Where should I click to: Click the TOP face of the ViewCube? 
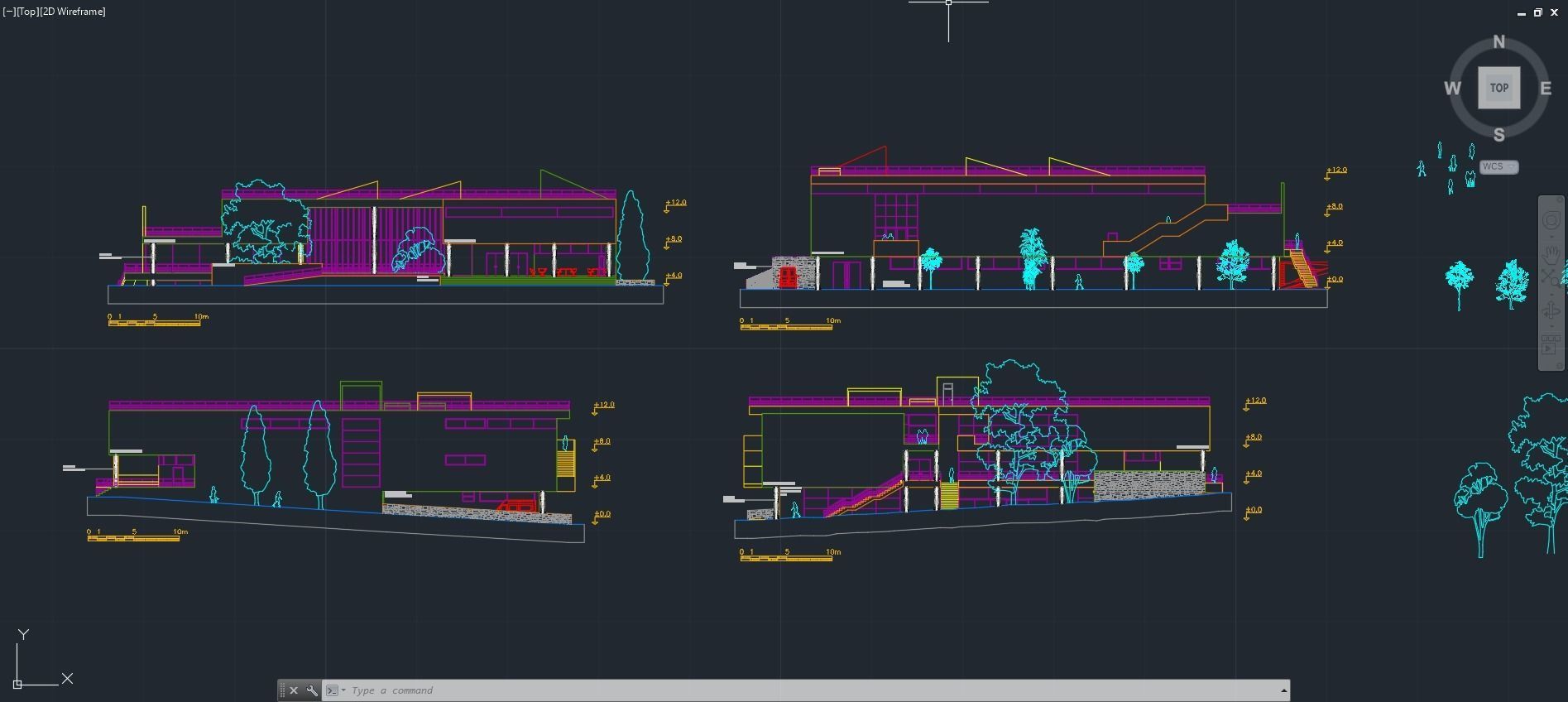pyautogui.click(x=1499, y=88)
